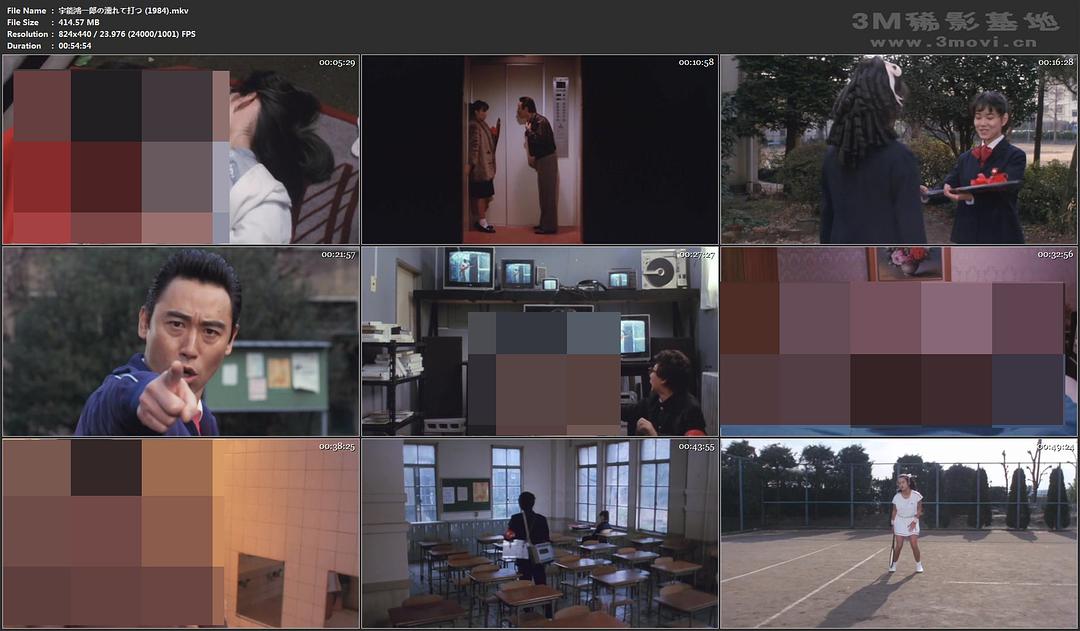Open the pointing man thumbnail at 00:21:57
Image resolution: width=1080 pixels, height=631 pixels.
pyautogui.click(x=180, y=340)
